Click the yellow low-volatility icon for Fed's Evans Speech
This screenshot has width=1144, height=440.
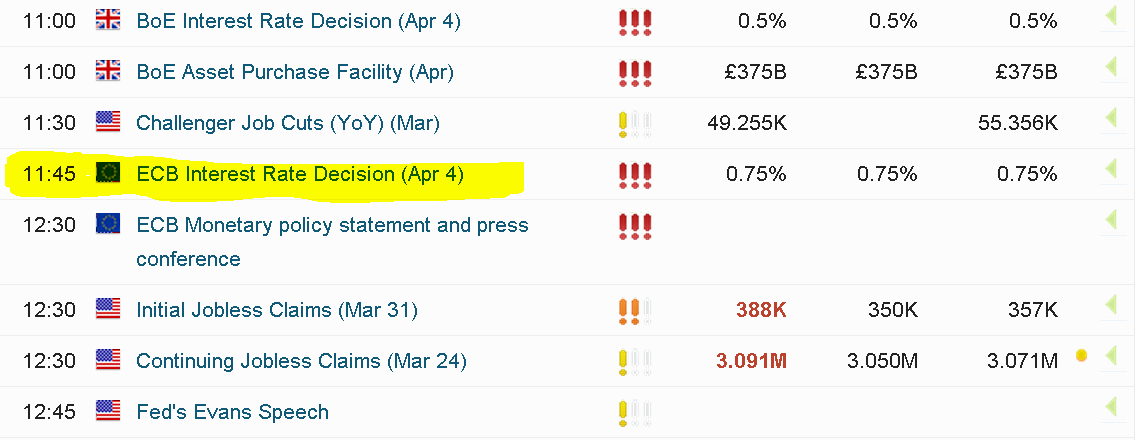click(635, 414)
